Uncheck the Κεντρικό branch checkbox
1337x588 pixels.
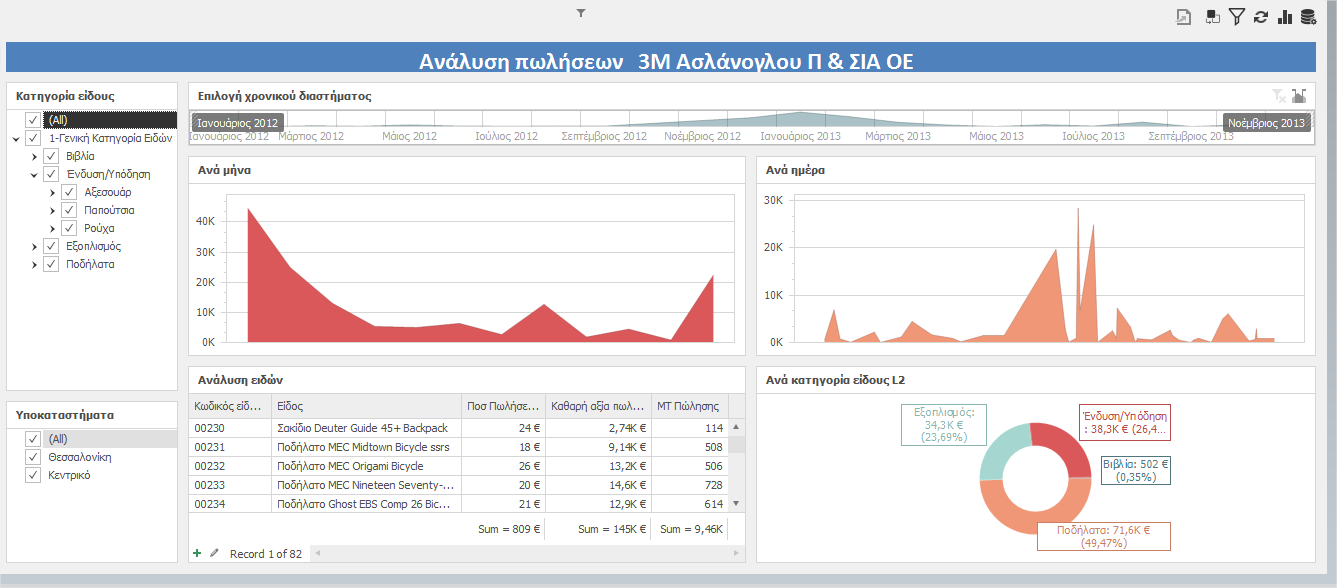coord(33,475)
